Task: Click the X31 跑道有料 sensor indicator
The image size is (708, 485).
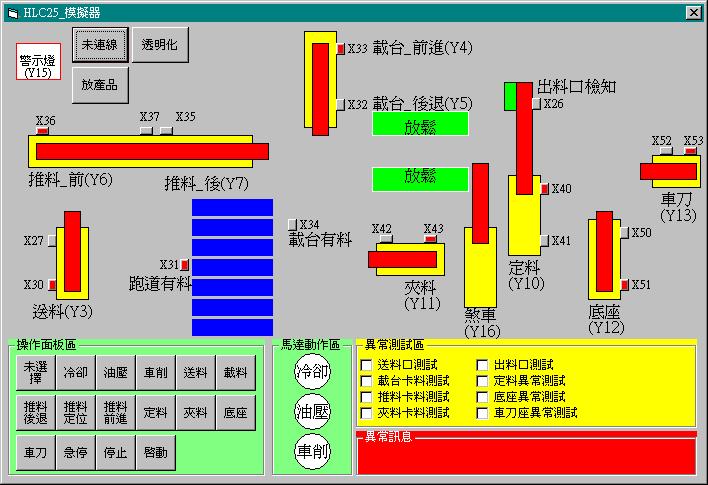Action: point(185,265)
